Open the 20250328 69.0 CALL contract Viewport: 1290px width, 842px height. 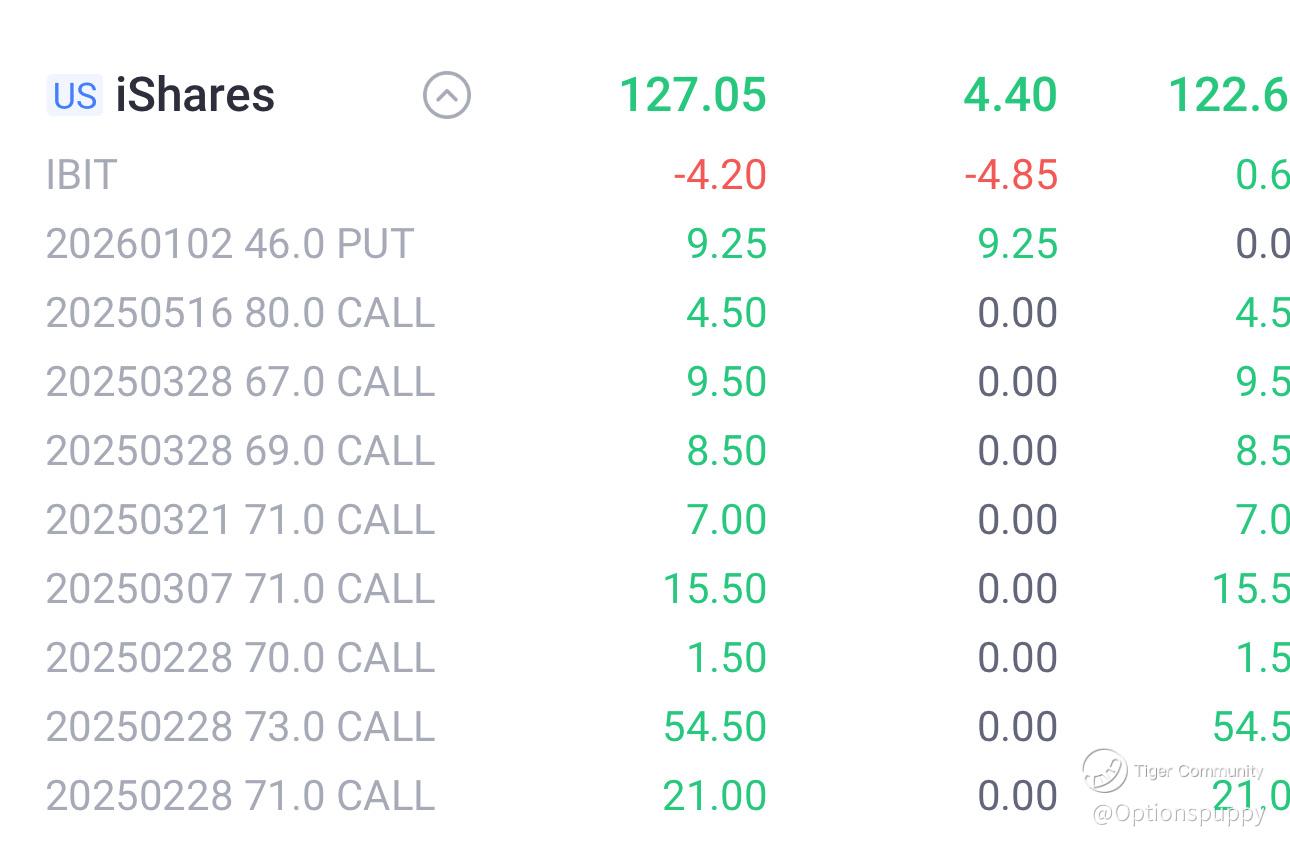[240, 451]
